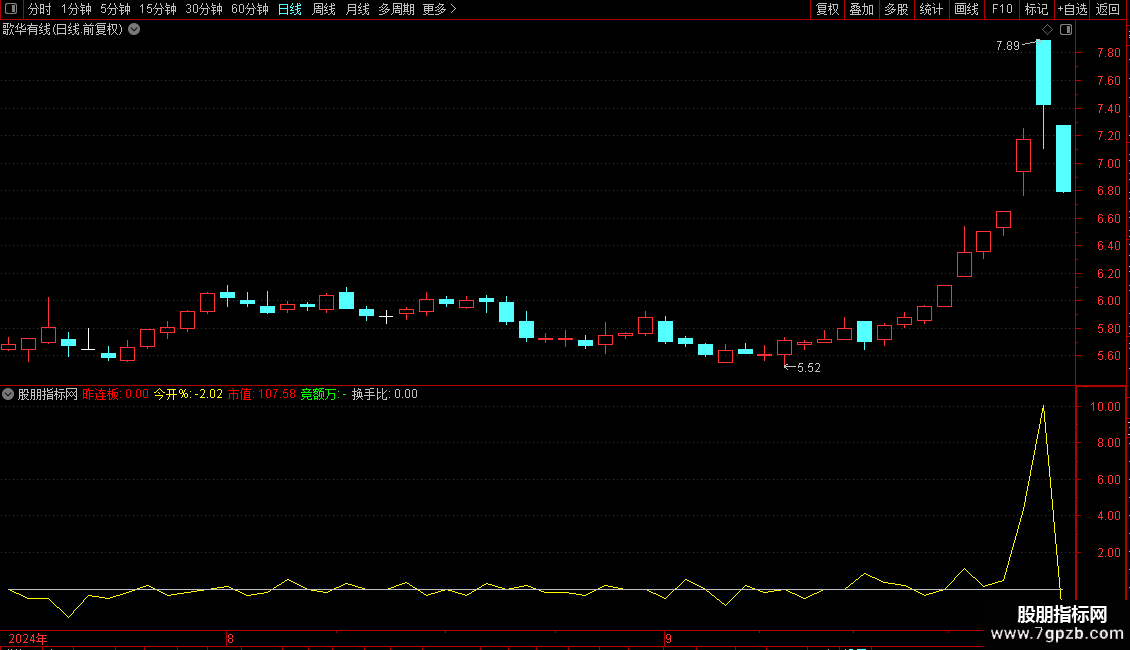The image size is (1130, 650).
Task: Click month 8 marker on time axis
Action: click(230, 638)
